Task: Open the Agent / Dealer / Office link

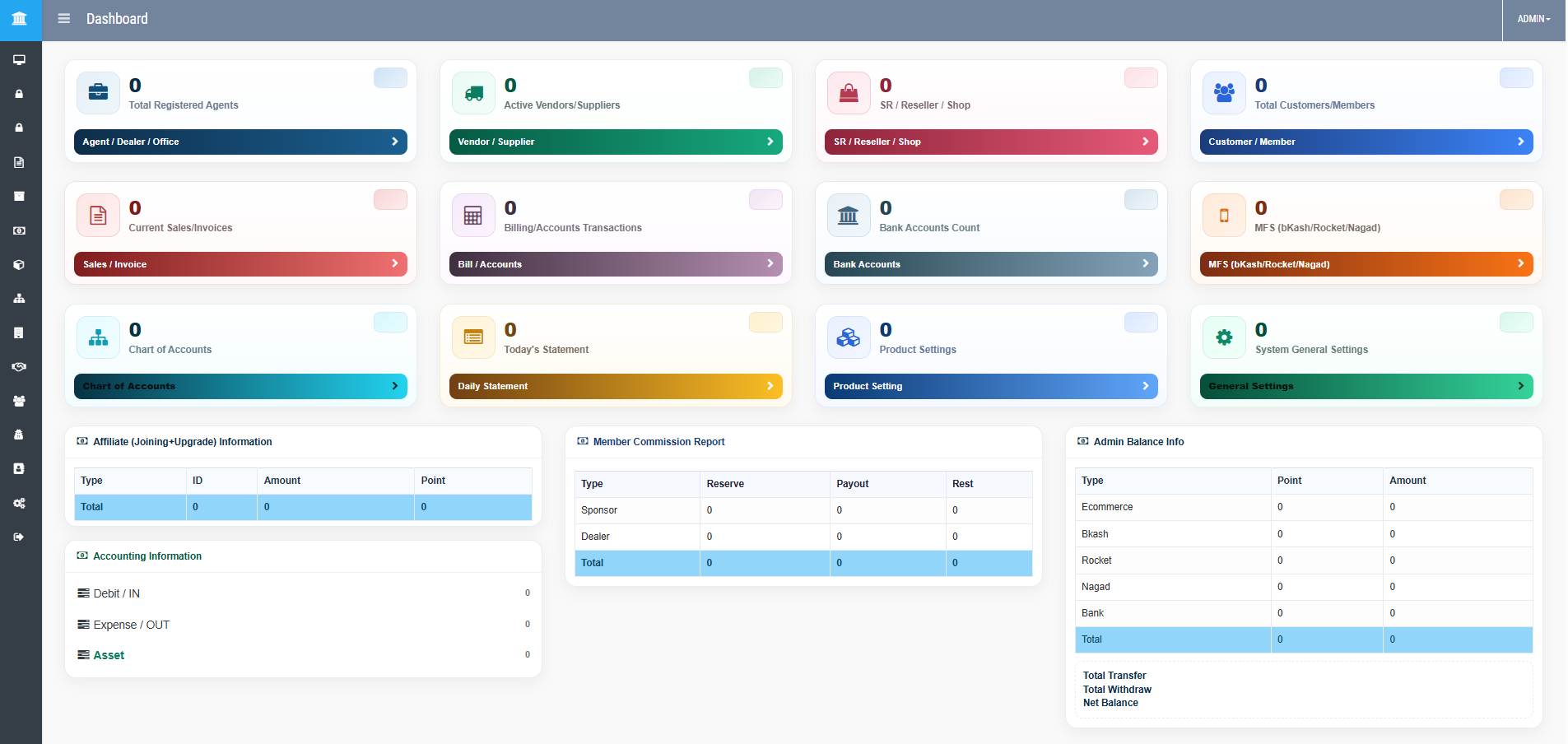Action: (240, 142)
